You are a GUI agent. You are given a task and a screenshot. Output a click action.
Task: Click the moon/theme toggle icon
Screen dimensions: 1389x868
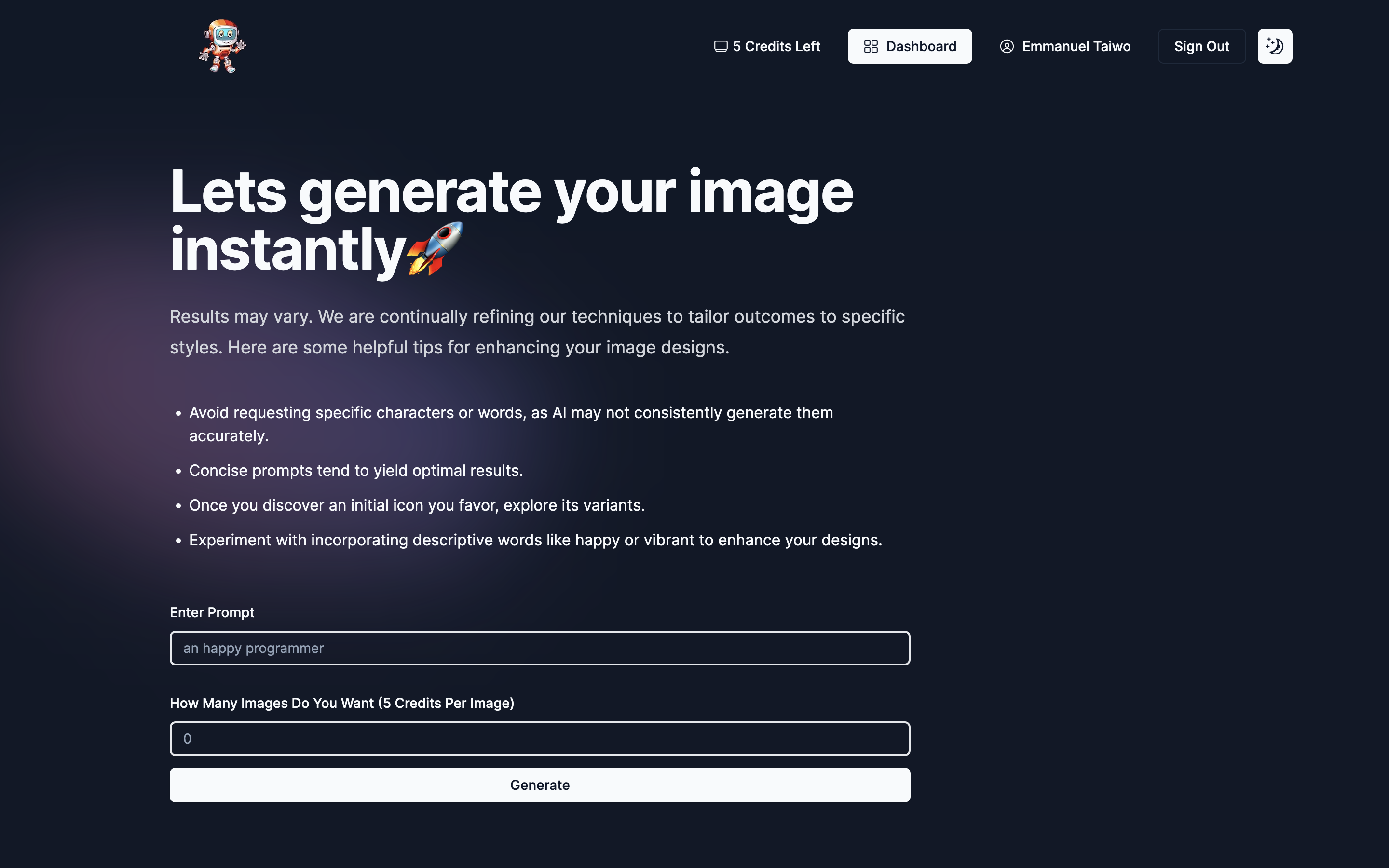point(1275,46)
